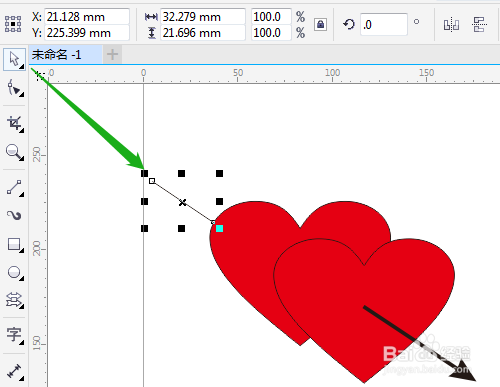Select the Artistic Media tool
This screenshot has width=500, height=387.
click(14, 216)
